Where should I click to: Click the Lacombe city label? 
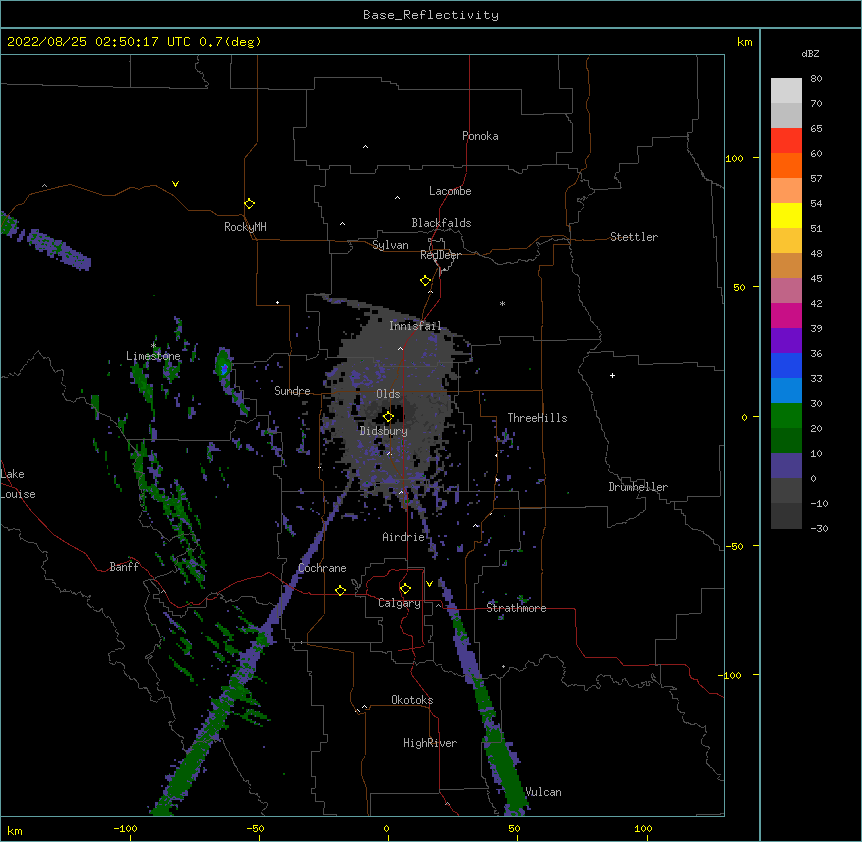(450, 191)
